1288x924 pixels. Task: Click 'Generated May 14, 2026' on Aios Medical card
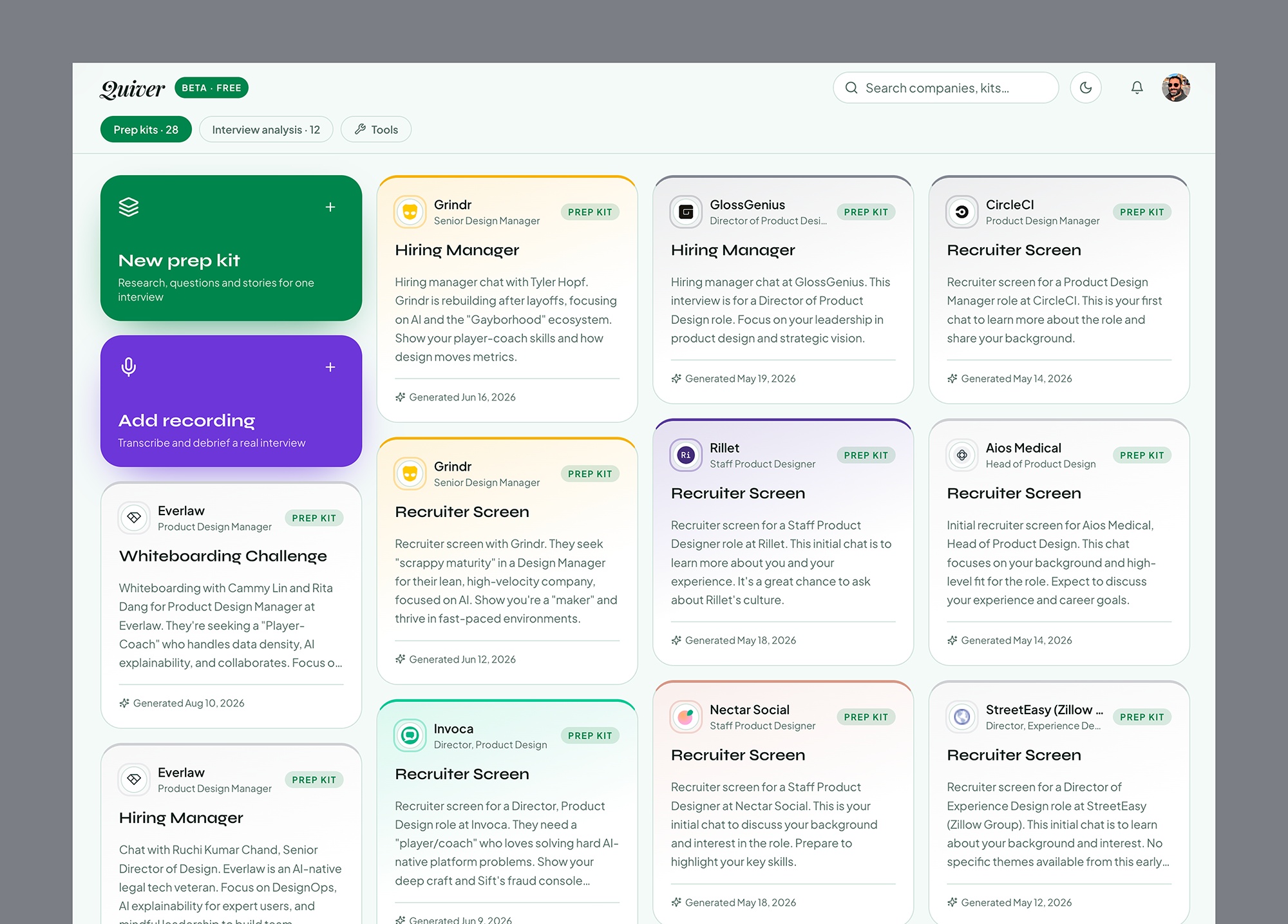(x=1016, y=640)
